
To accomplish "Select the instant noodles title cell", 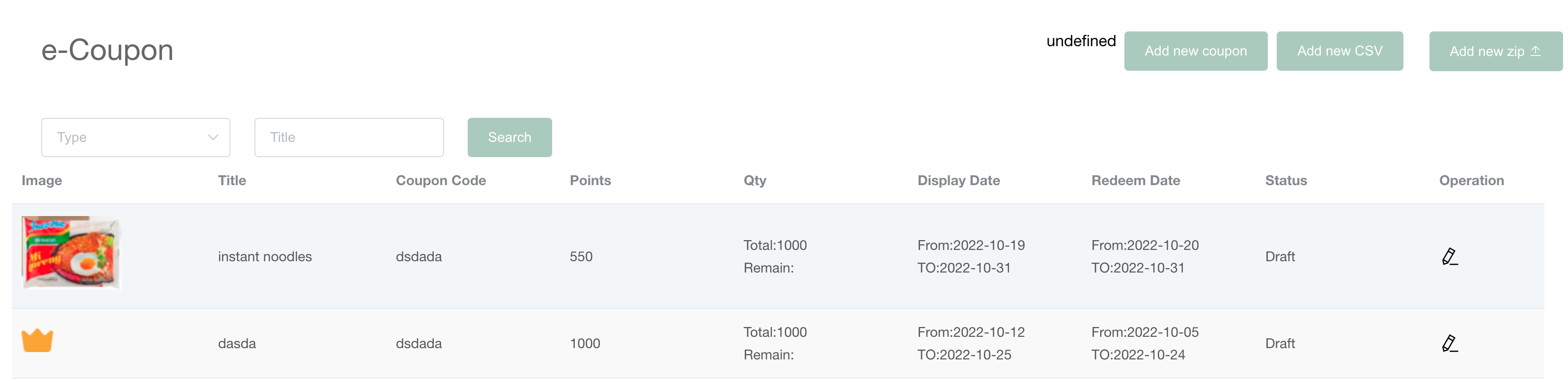I will click(x=265, y=257).
